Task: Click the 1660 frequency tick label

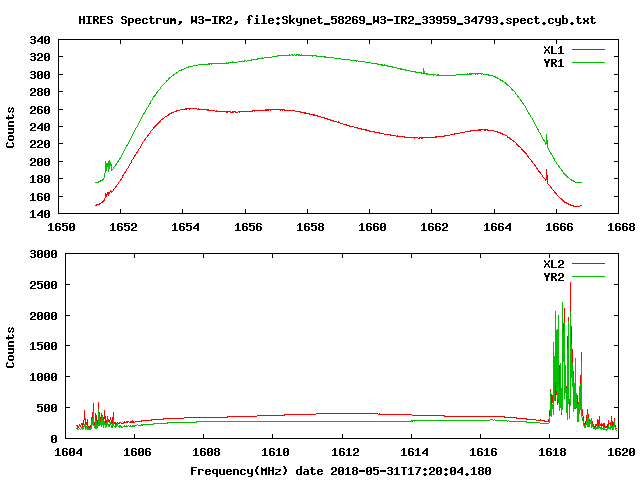Action: pos(372,227)
